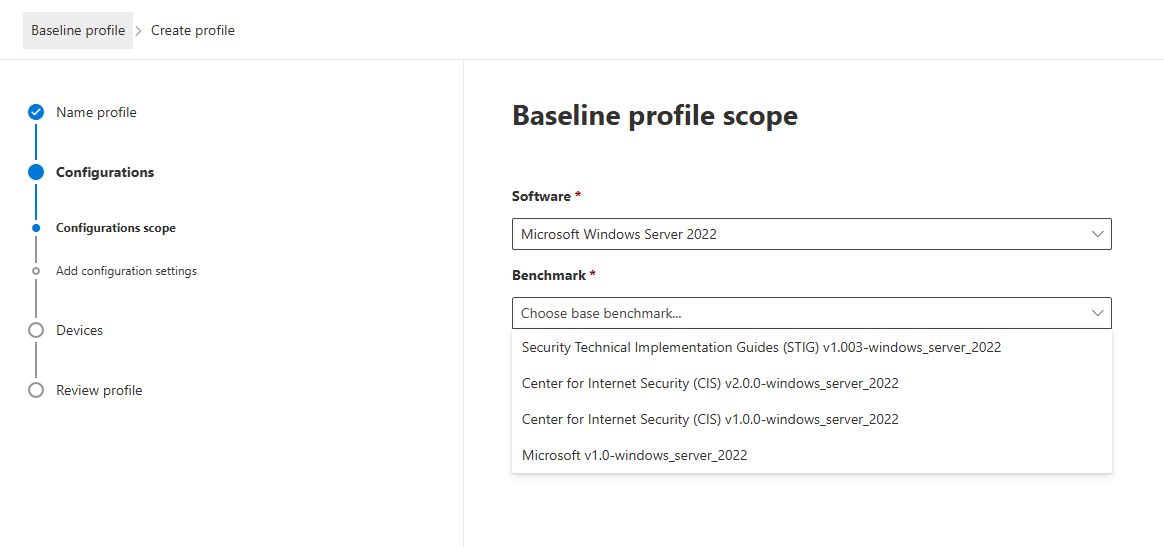1164x547 pixels.
Task: Open the Name profile step
Action: pyautogui.click(x=97, y=112)
